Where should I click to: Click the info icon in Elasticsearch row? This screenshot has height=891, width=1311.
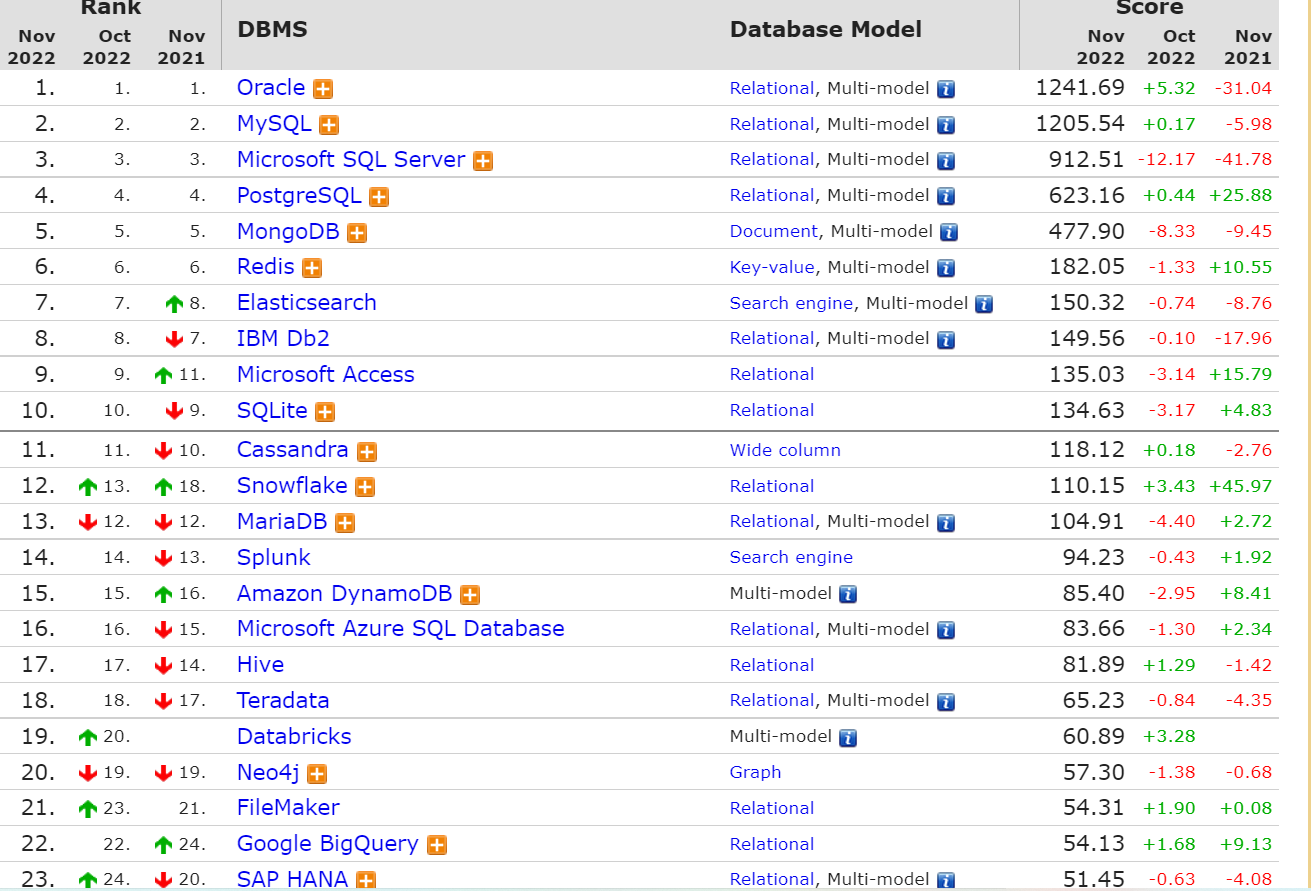984,304
